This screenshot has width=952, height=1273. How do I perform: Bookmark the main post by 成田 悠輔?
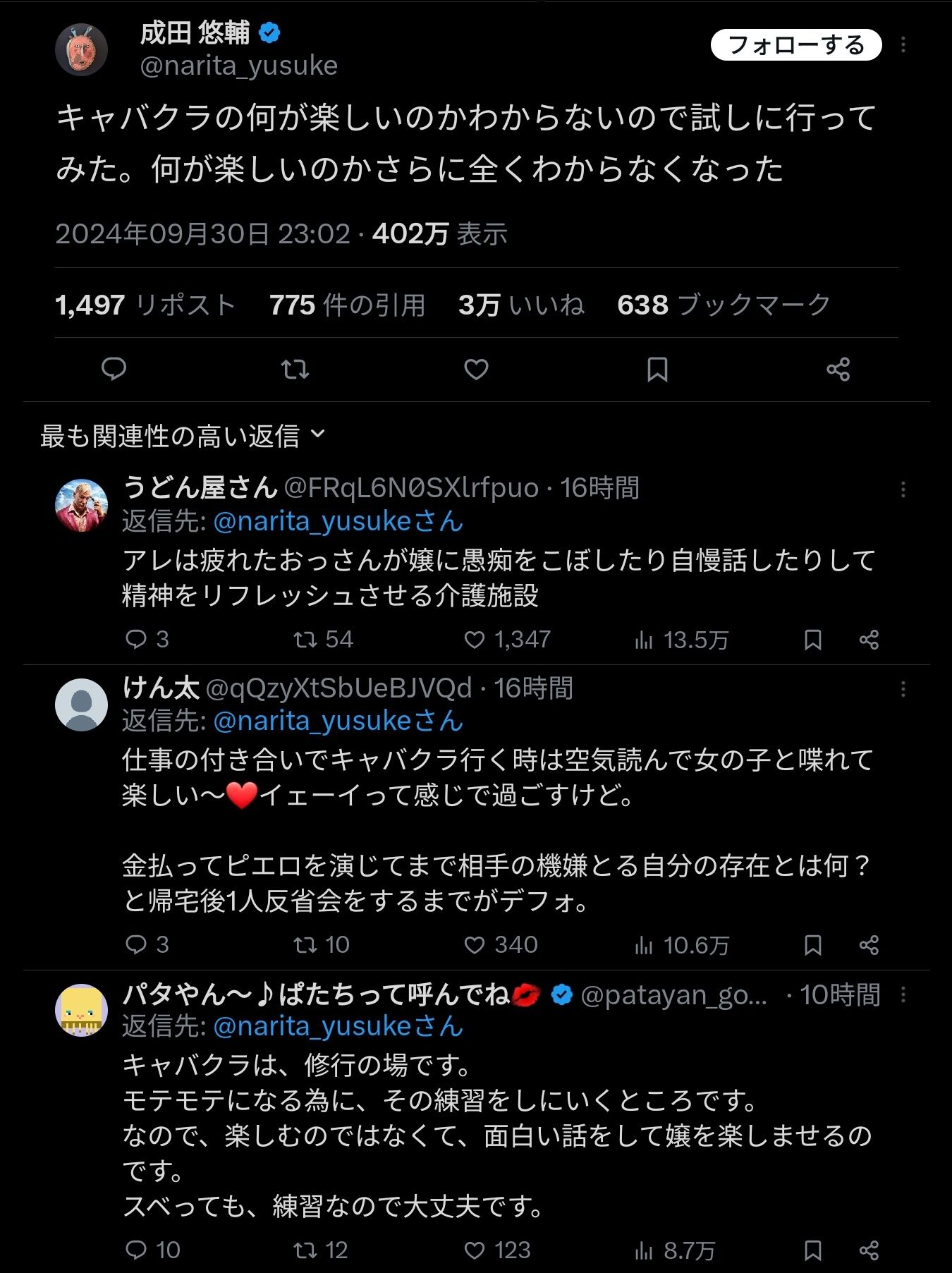click(657, 369)
